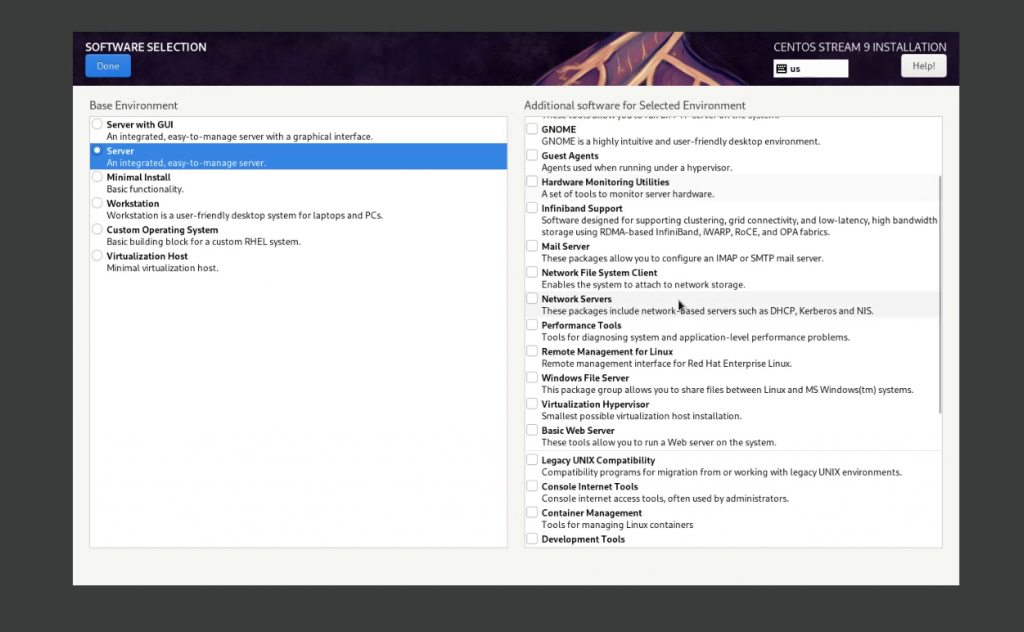Check the Basic Web Server option
The image size is (1024, 632).
pos(532,430)
